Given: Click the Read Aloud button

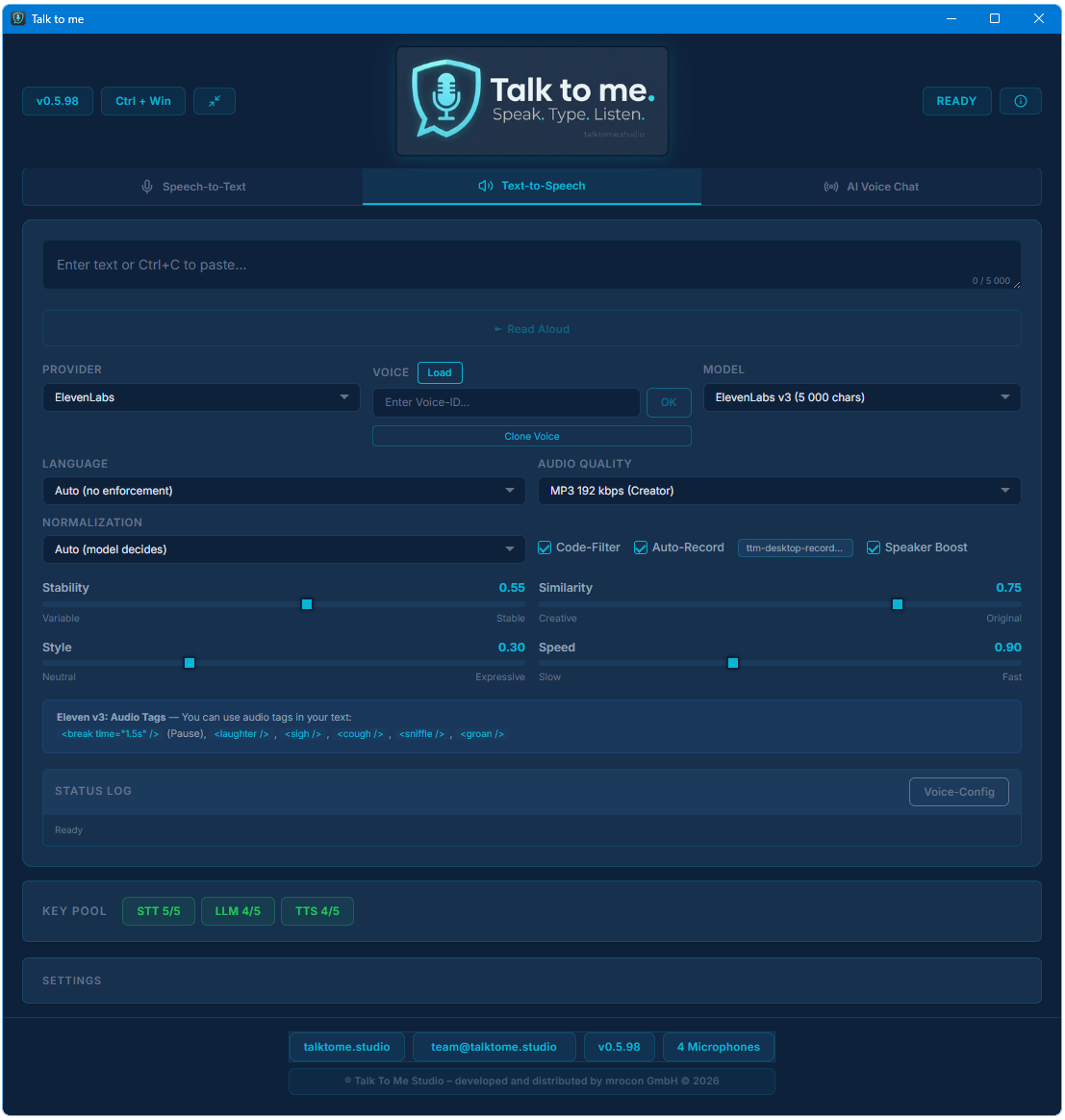Looking at the screenshot, I should 532,328.
